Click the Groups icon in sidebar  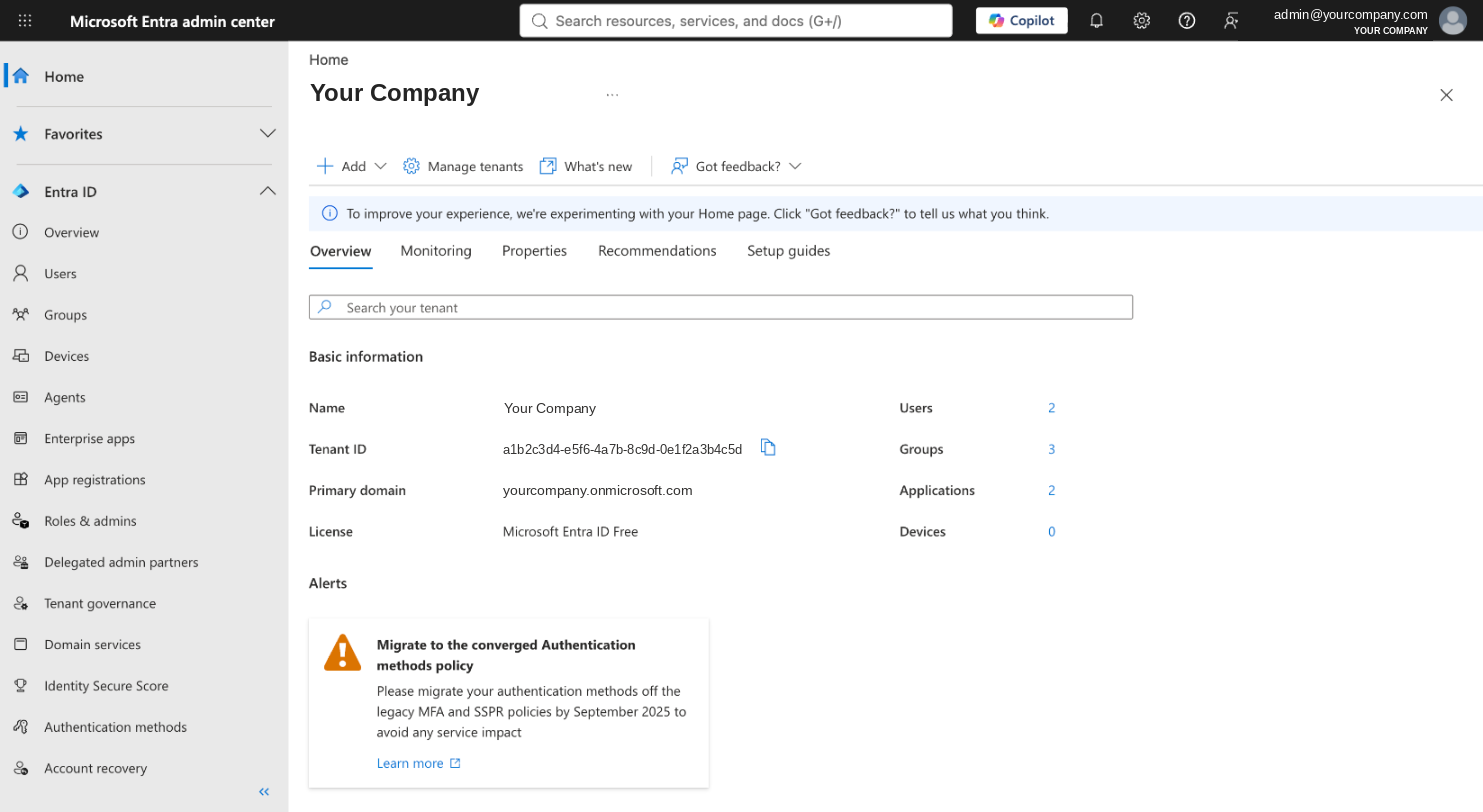[20, 314]
